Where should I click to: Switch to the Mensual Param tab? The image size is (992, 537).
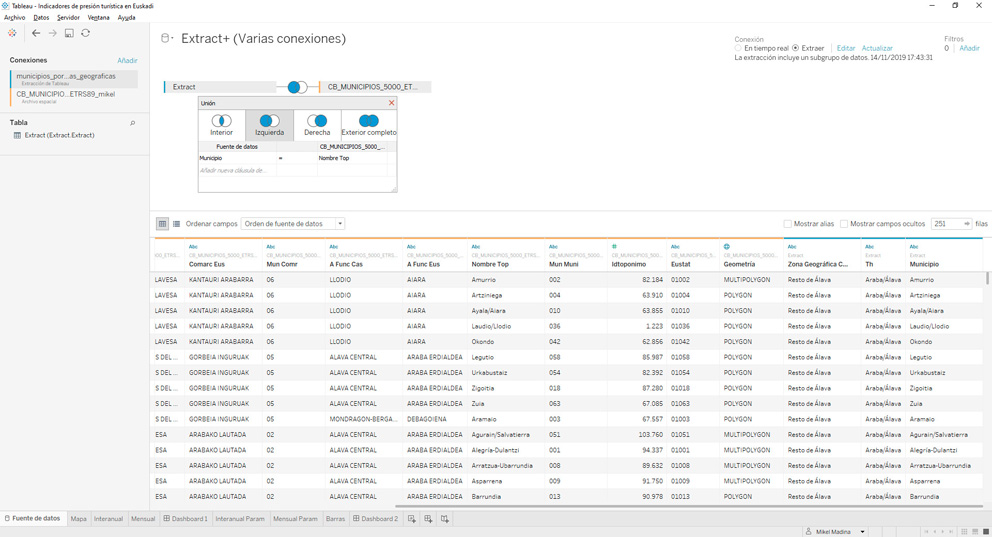click(x=295, y=519)
